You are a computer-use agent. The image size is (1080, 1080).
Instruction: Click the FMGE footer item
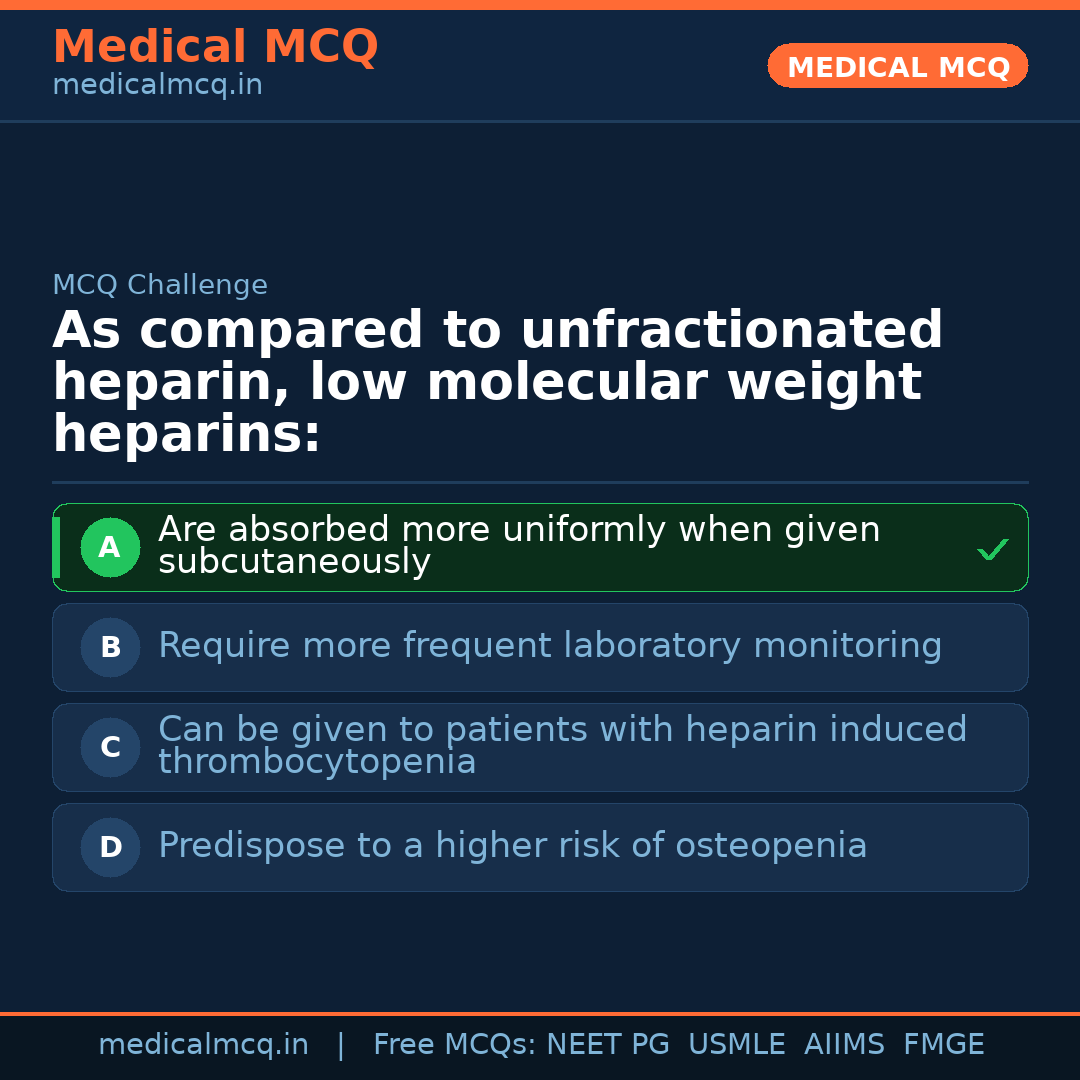tap(943, 1045)
